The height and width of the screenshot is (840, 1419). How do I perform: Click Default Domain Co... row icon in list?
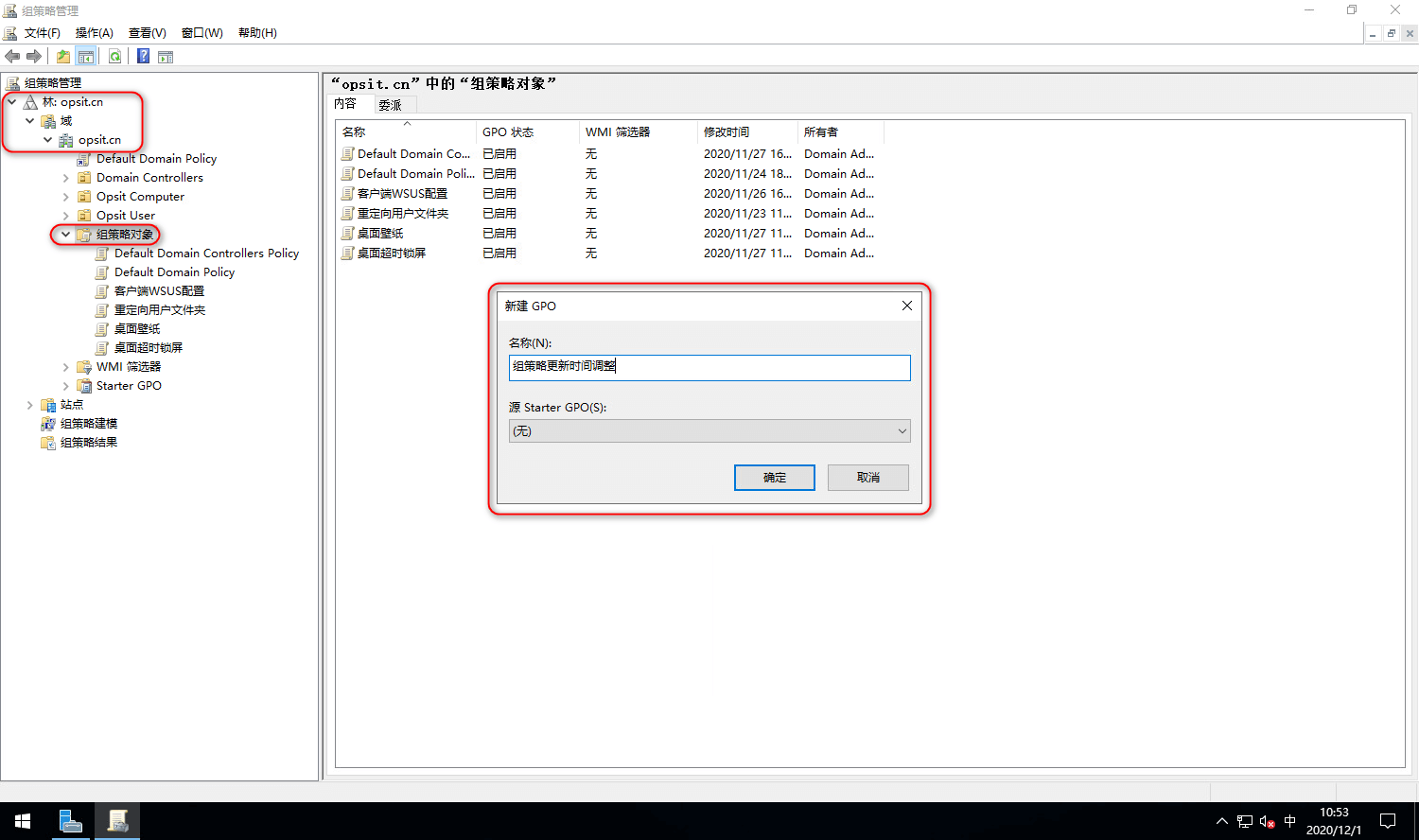348,153
